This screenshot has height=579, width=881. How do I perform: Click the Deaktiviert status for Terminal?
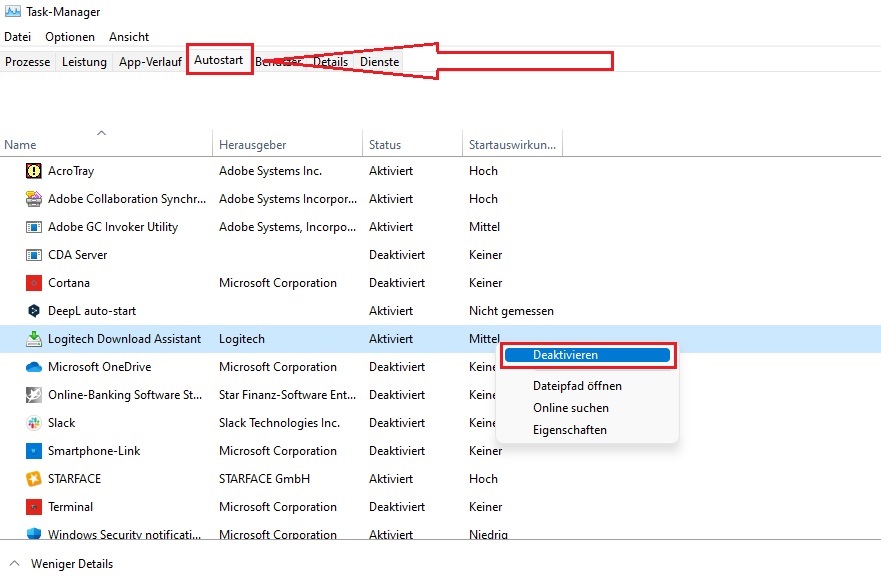click(397, 507)
